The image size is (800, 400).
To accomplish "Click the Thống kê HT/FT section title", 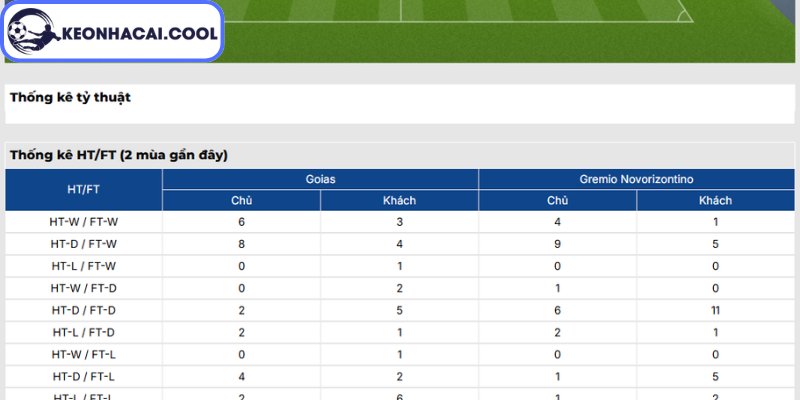I will 118,155.
